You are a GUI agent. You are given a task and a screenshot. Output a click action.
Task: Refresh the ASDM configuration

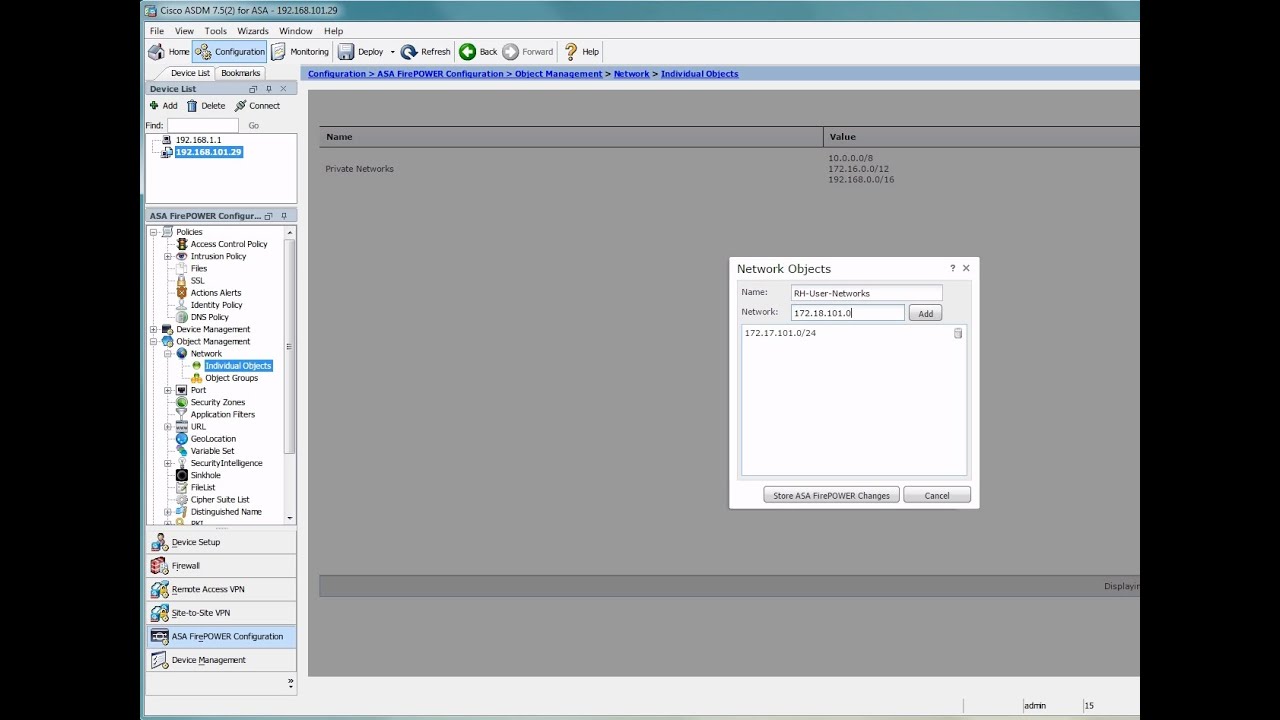point(425,52)
